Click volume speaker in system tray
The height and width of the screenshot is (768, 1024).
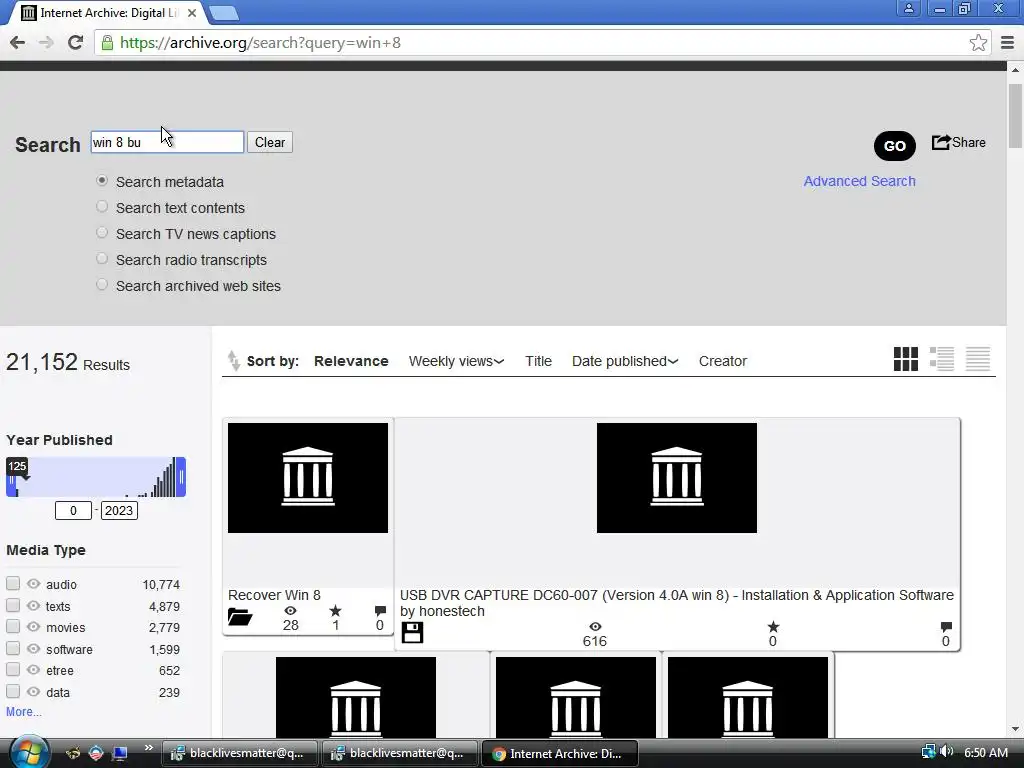click(947, 752)
